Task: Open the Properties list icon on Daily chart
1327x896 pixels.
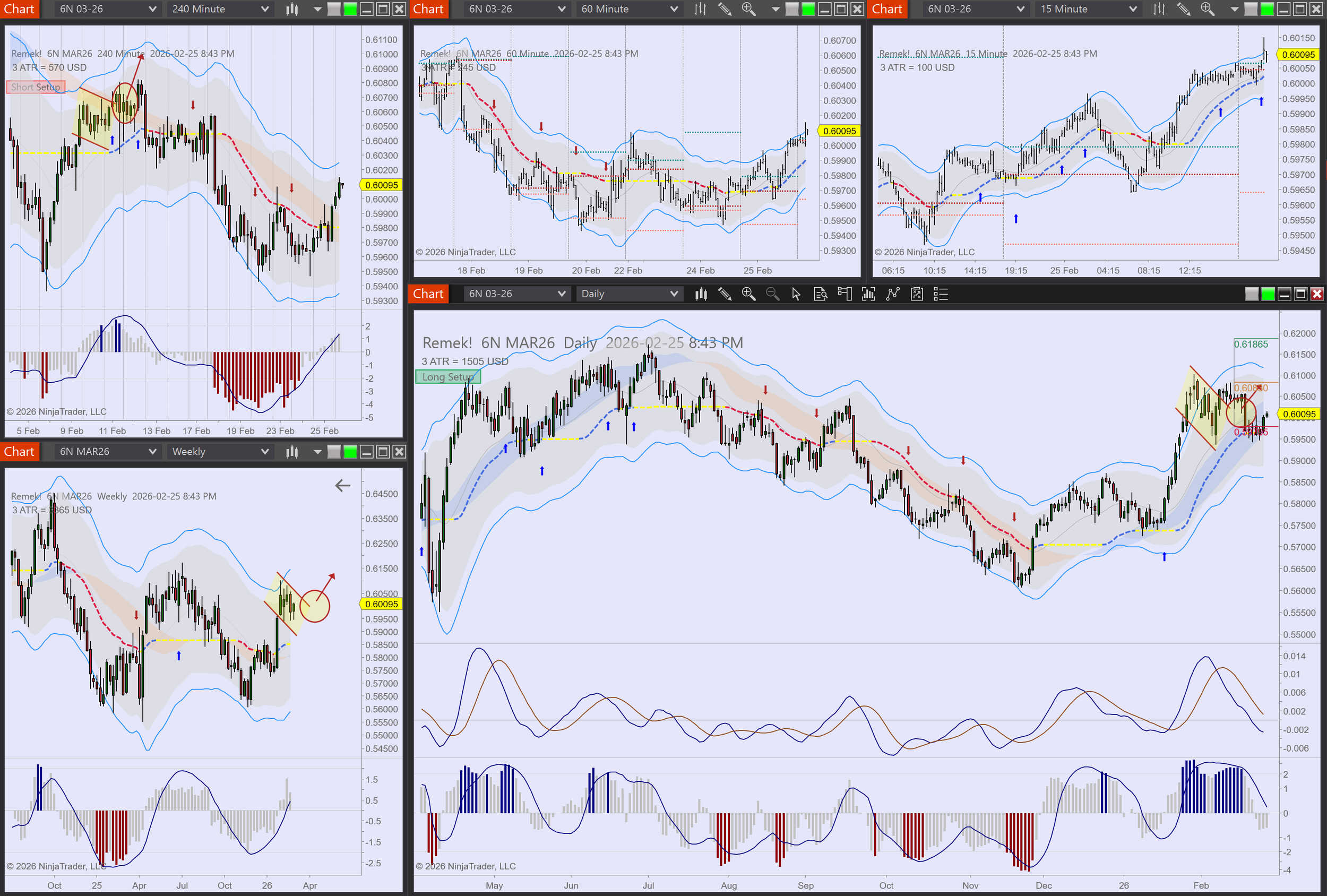Action: 941,294
